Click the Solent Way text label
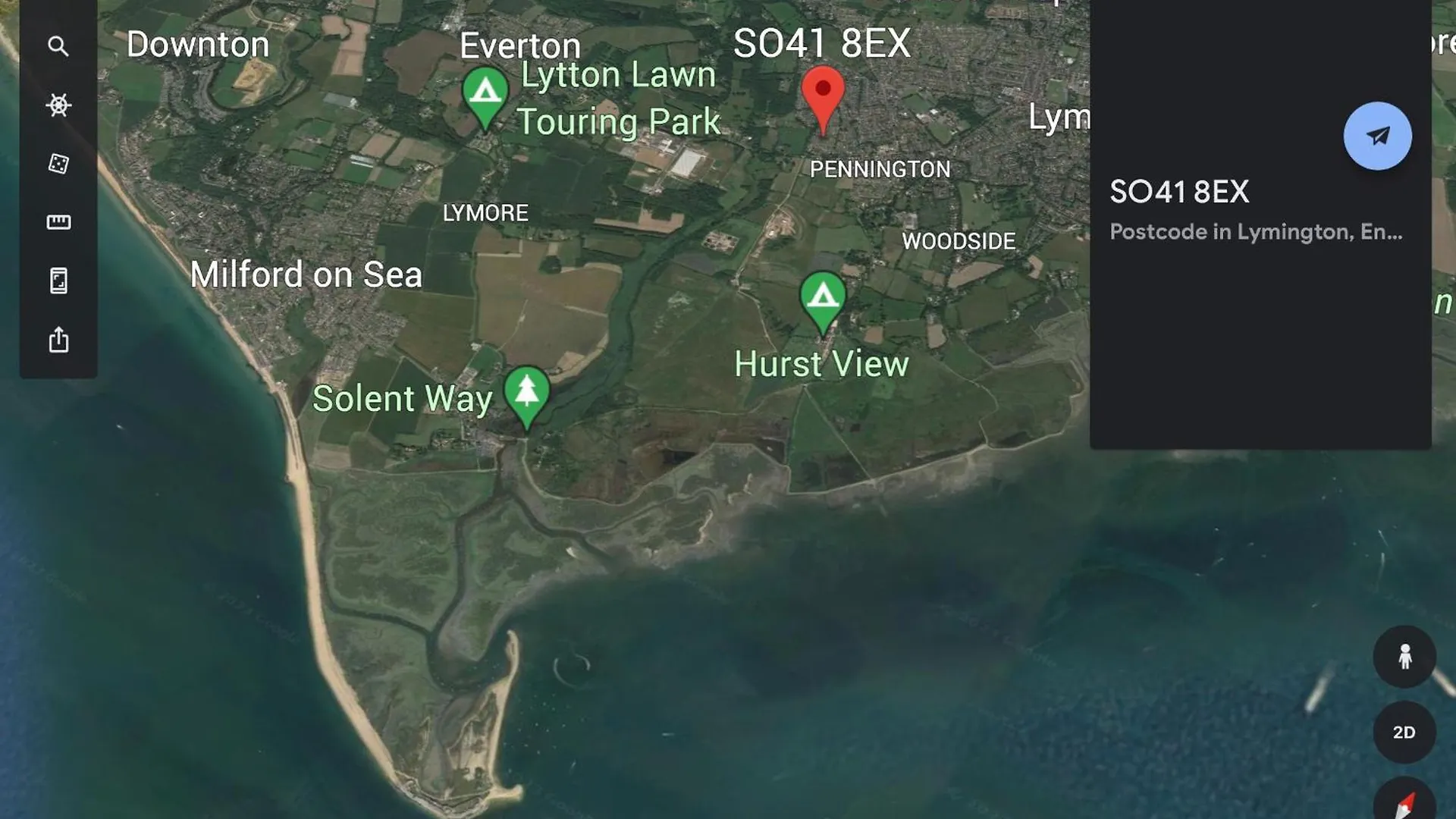The image size is (1456, 819). (403, 399)
